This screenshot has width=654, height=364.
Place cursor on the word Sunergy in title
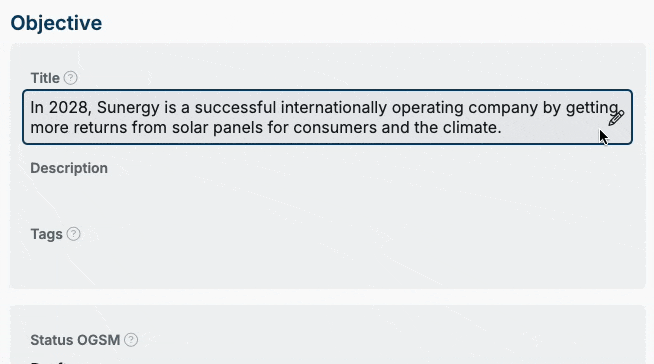(x=128, y=108)
